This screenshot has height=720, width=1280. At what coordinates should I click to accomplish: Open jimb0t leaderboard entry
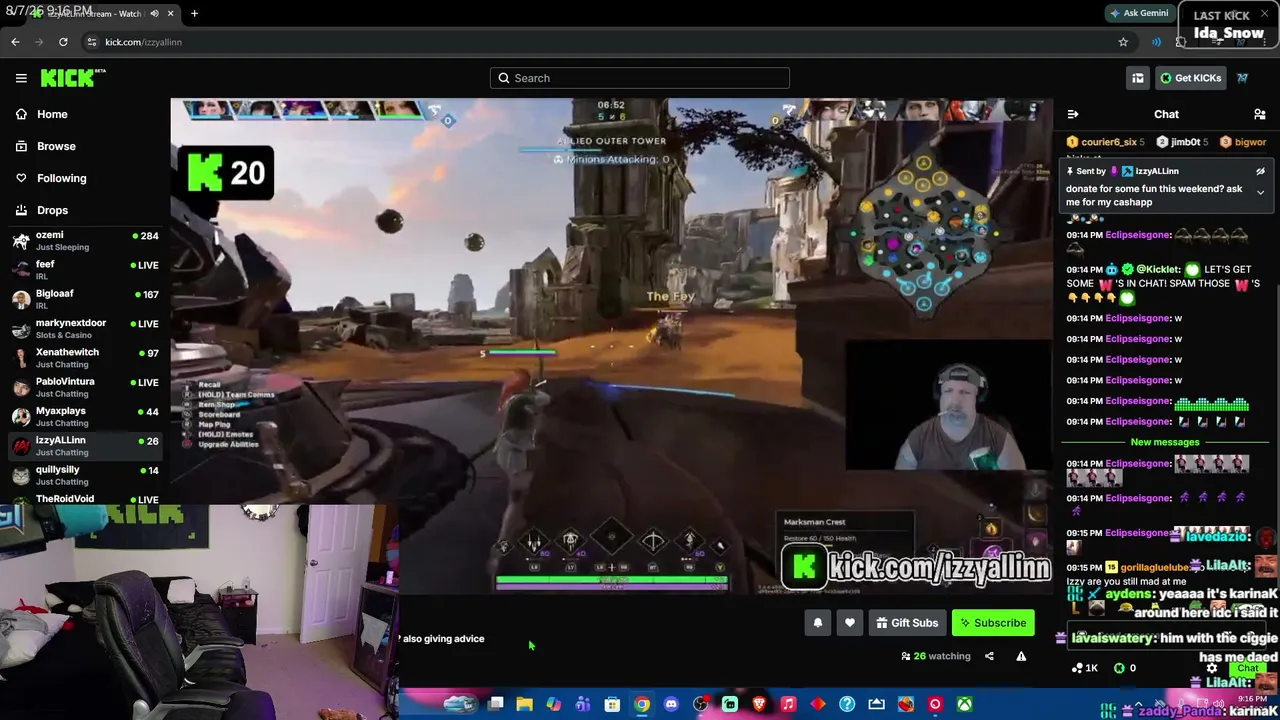coord(1184,142)
